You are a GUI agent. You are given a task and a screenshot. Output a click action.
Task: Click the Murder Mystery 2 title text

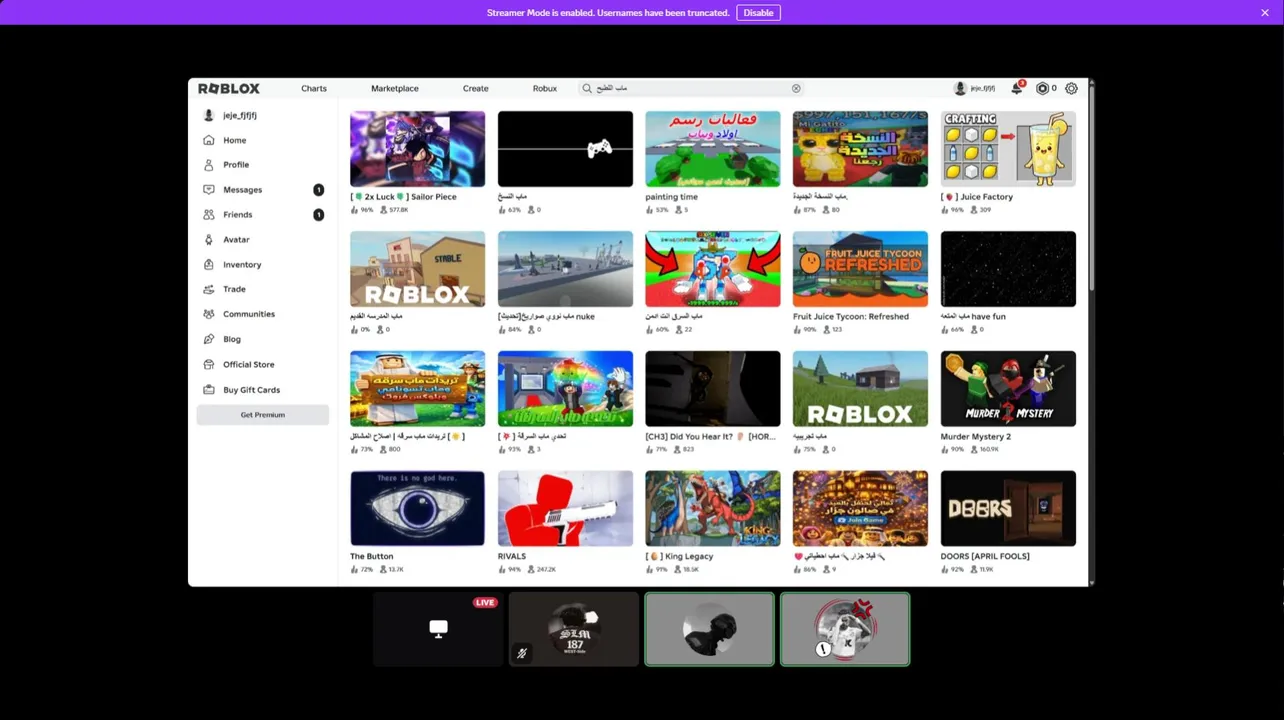tap(975, 436)
